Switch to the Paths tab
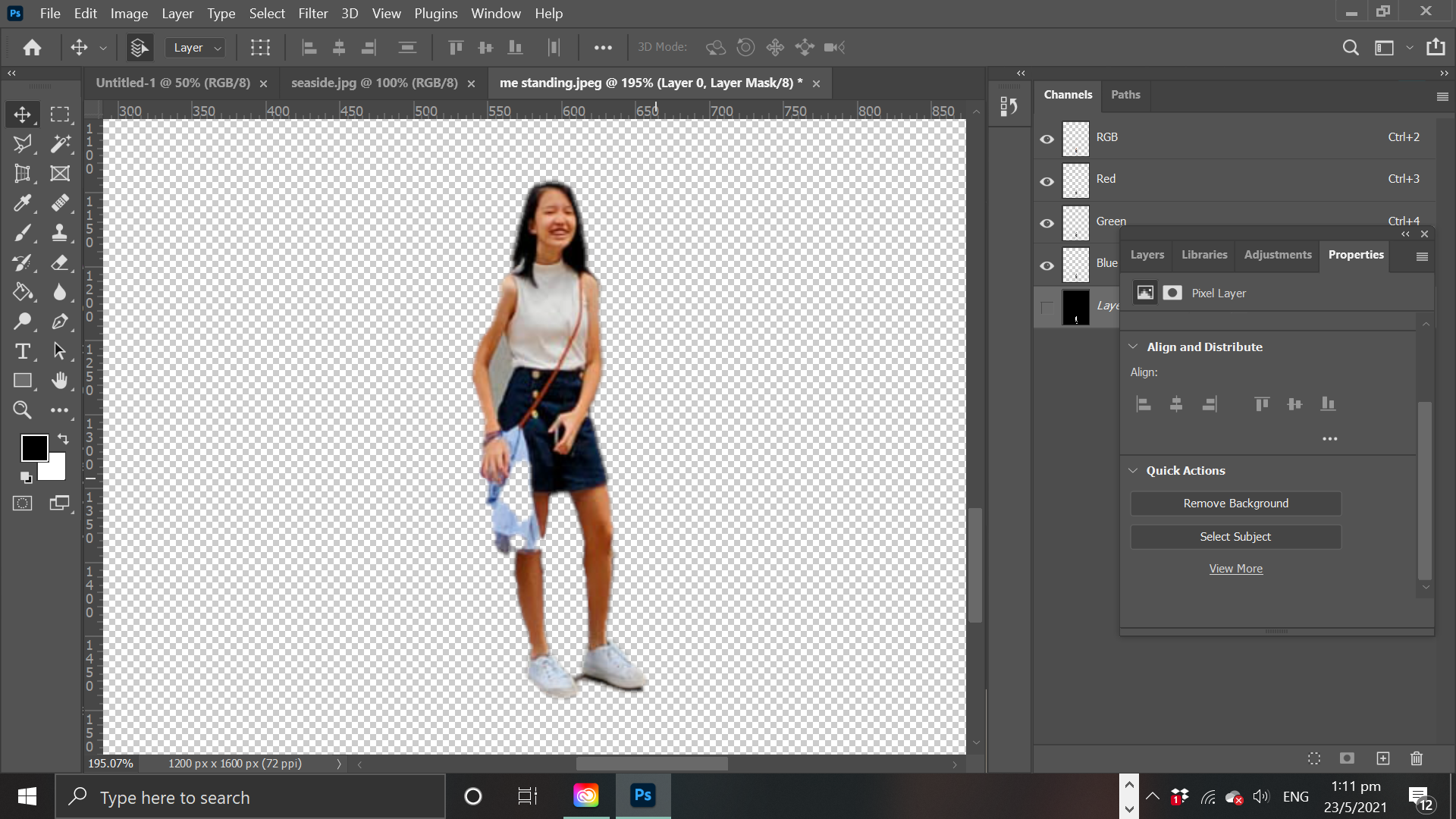Screen dimensions: 1456x819 [x=1125, y=95]
